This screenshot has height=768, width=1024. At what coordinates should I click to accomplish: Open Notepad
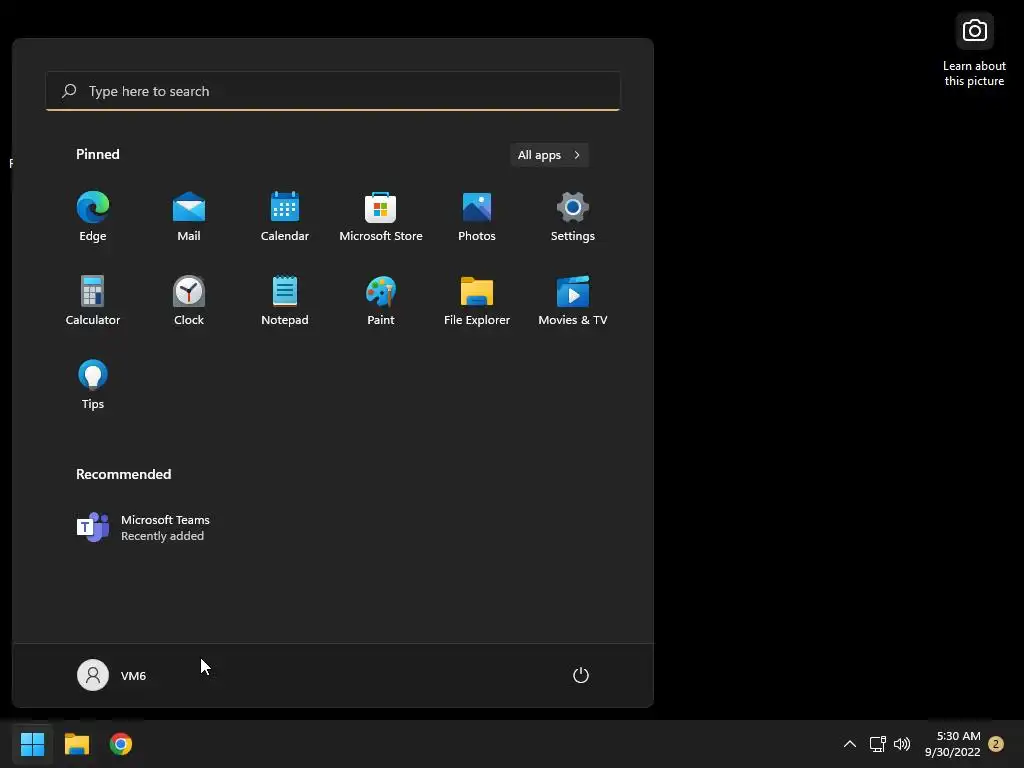[x=285, y=301]
